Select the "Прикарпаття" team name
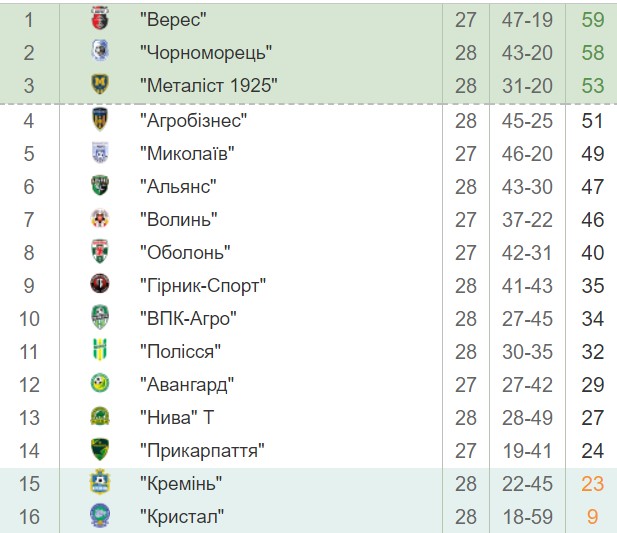The image size is (617, 533). (x=202, y=450)
